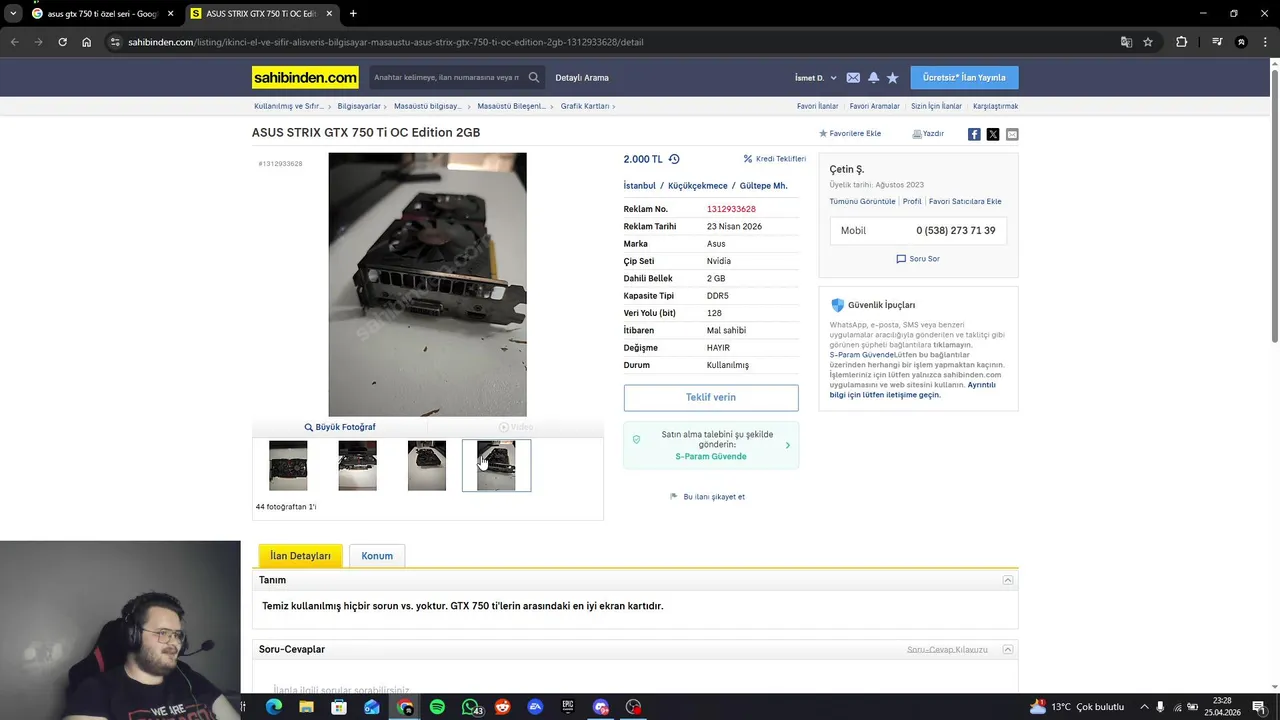Image resolution: width=1280 pixels, height=720 pixels.
Task: Click Tümünü Görüntüle seller link
Action: pyautogui.click(x=862, y=201)
